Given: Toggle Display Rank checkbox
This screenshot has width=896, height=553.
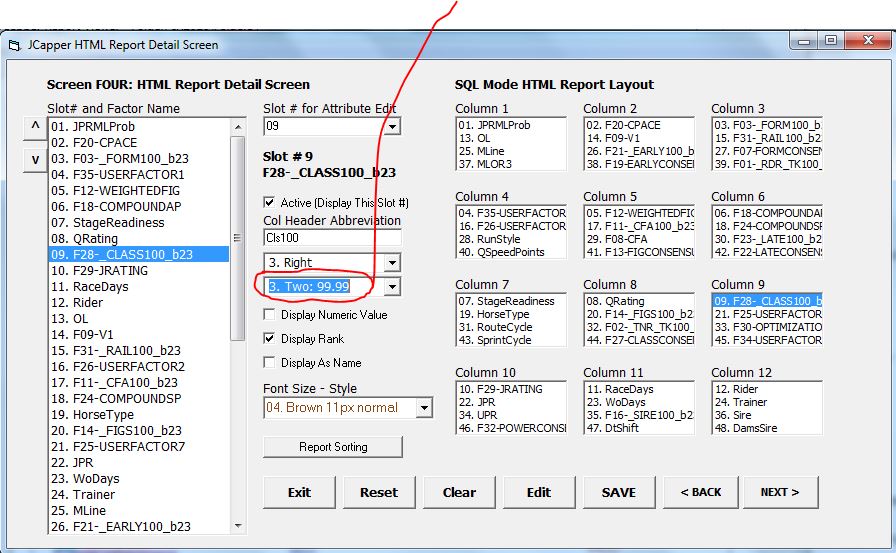Looking at the screenshot, I should click(x=269, y=339).
